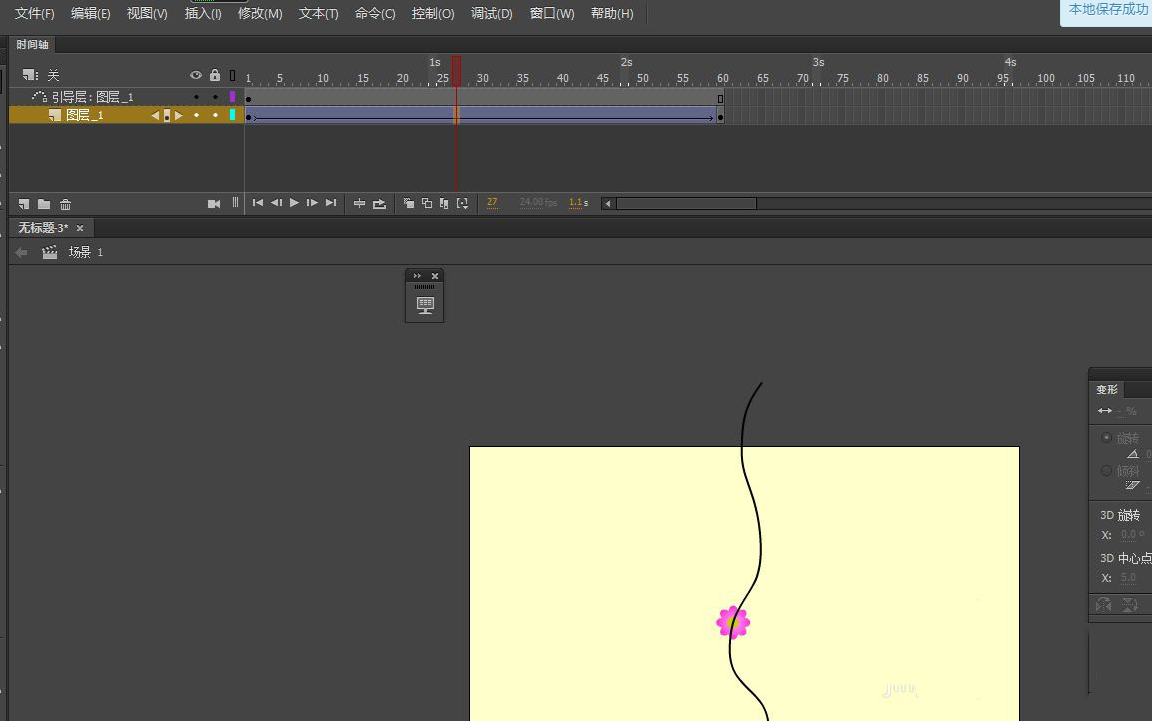Toggle visibility dot of 图层_1 layer
Image resolution: width=1152 pixels, height=721 pixels.
tap(196, 115)
